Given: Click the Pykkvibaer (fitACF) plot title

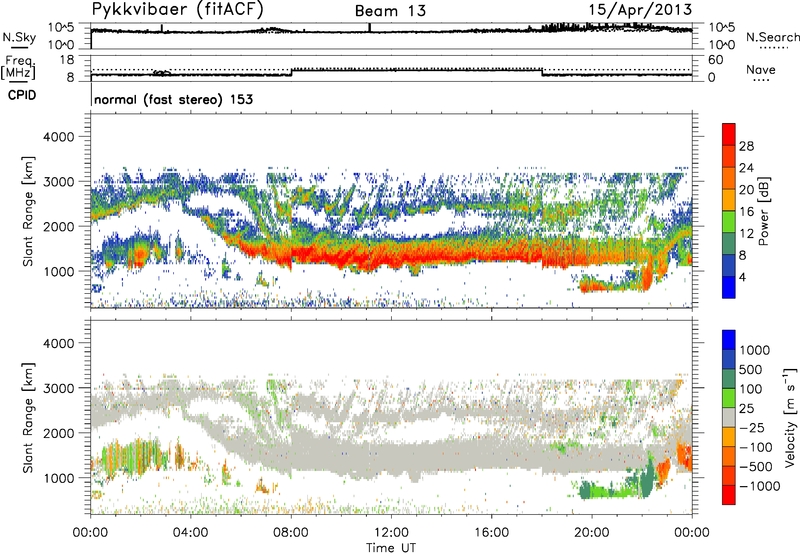Looking at the screenshot, I should coord(178,10).
